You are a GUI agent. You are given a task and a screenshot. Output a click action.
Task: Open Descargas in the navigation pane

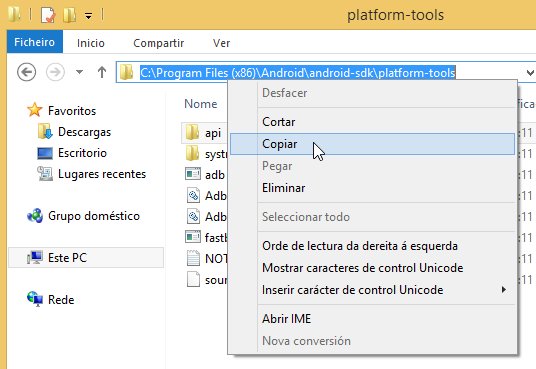(x=84, y=132)
